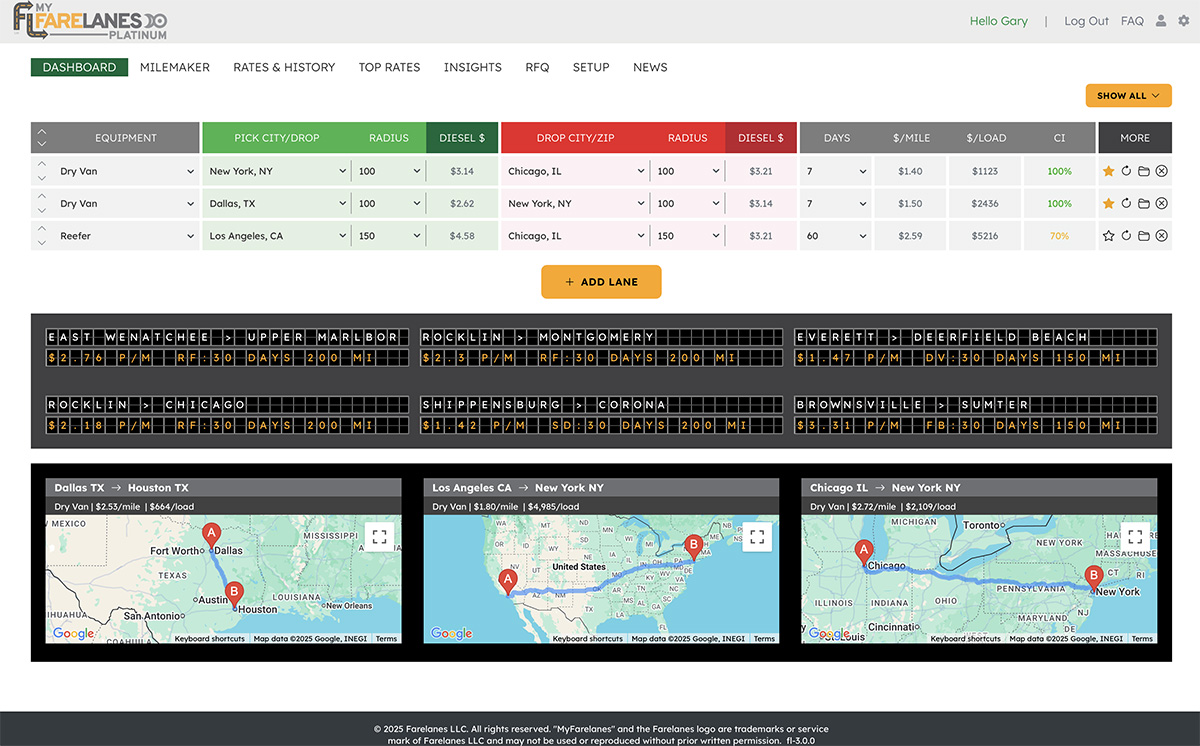The image size is (1200, 746).
Task: Switch to the Milemaker tab
Action: (x=175, y=67)
